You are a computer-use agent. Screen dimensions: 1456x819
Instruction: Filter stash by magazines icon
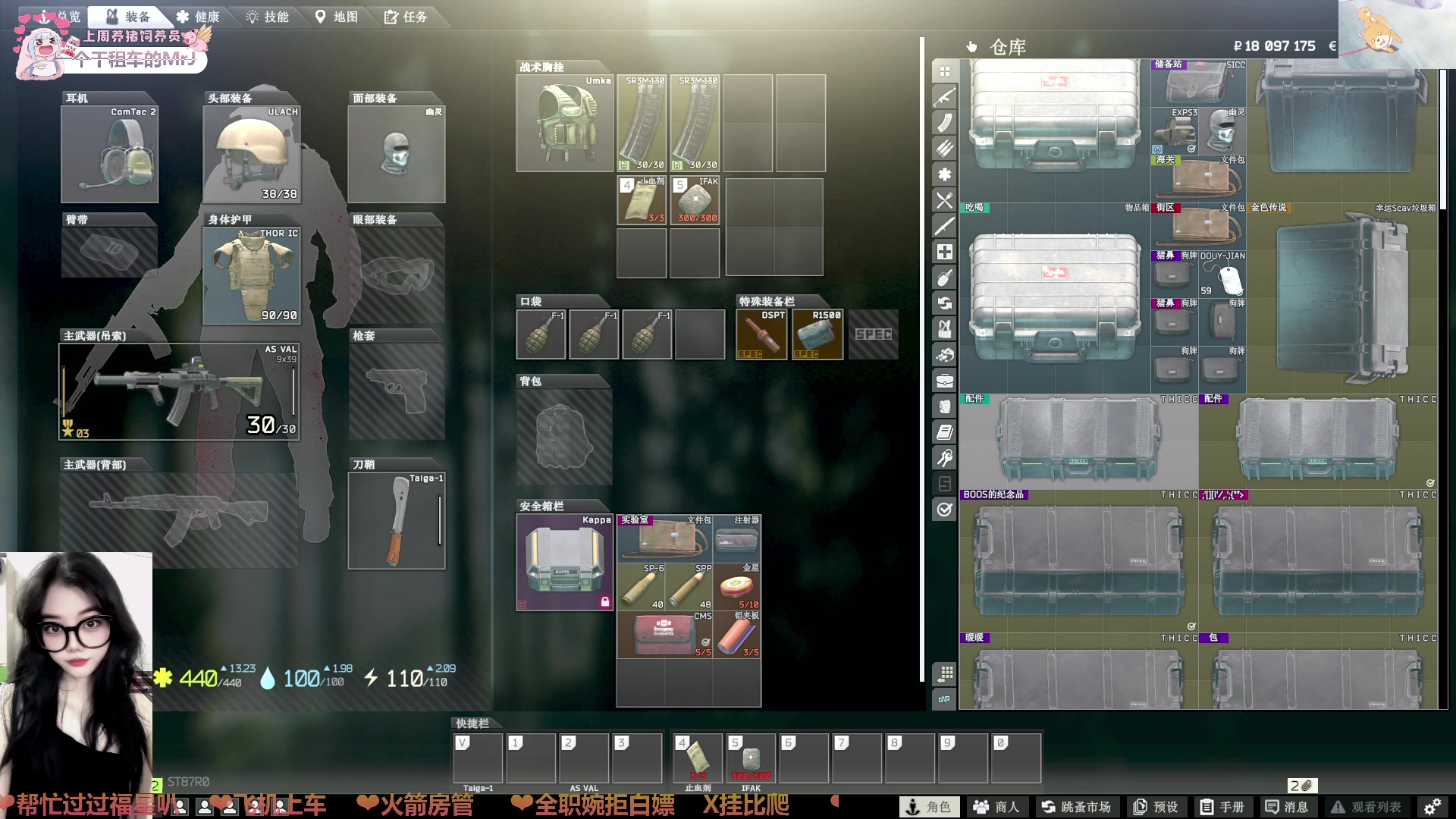944,123
